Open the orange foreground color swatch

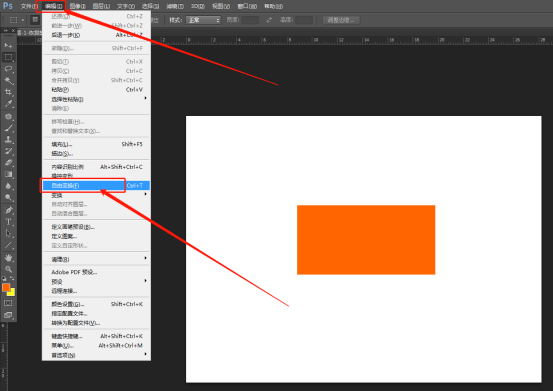(x=6, y=288)
